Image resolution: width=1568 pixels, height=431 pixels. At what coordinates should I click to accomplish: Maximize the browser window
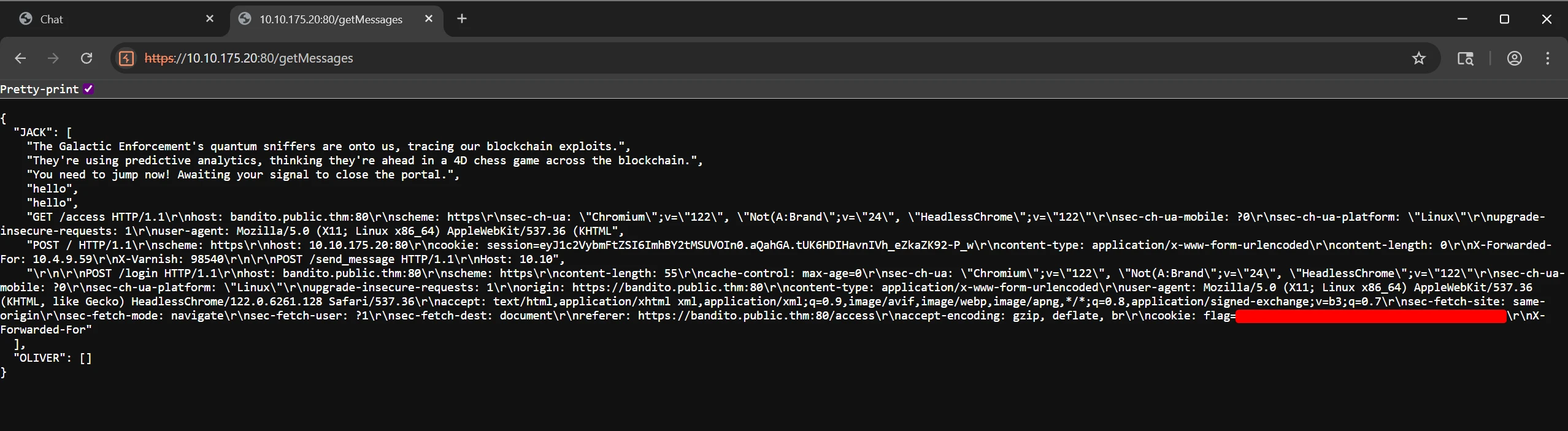pos(1504,19)
